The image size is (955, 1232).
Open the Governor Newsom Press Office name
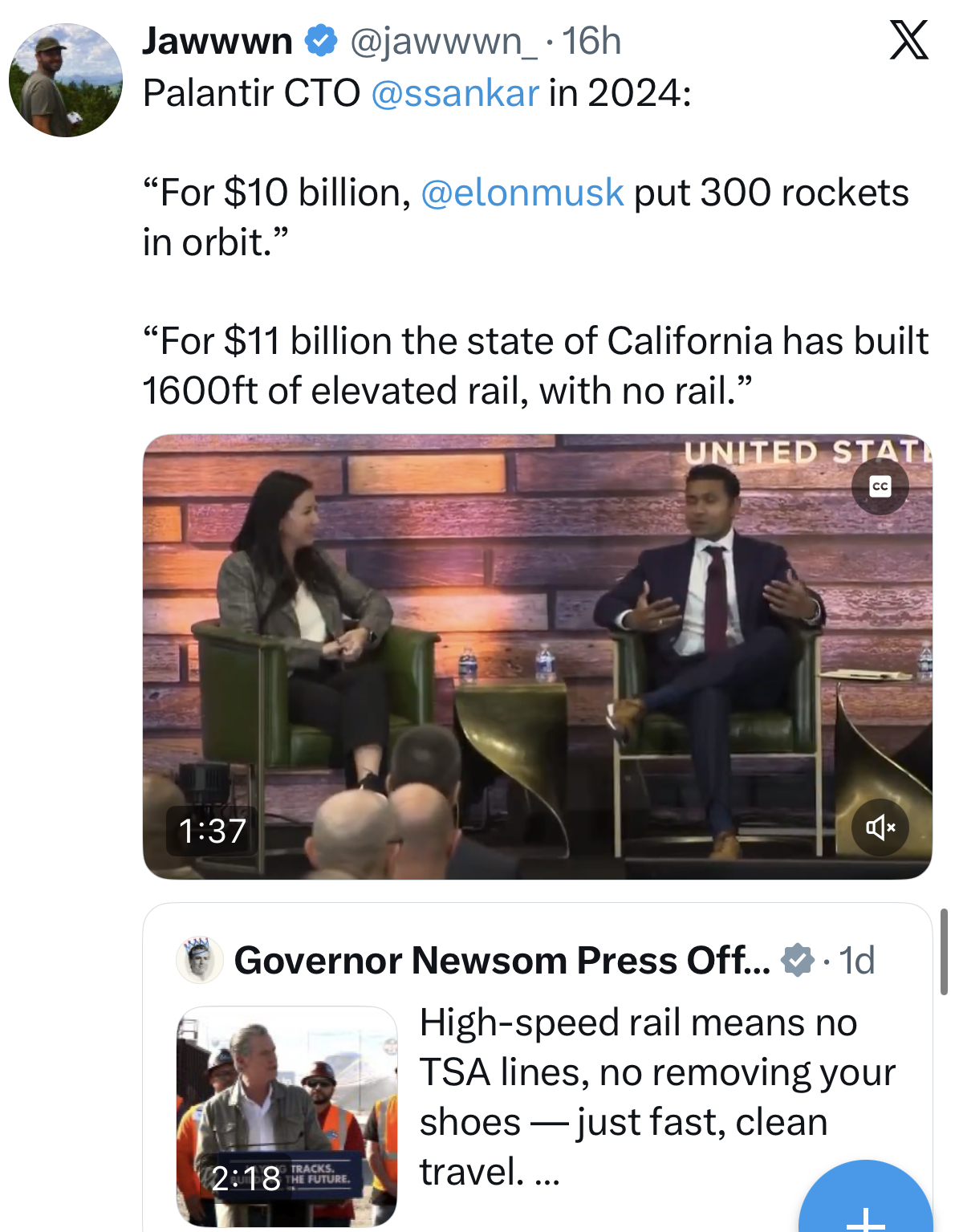[502, 960]
